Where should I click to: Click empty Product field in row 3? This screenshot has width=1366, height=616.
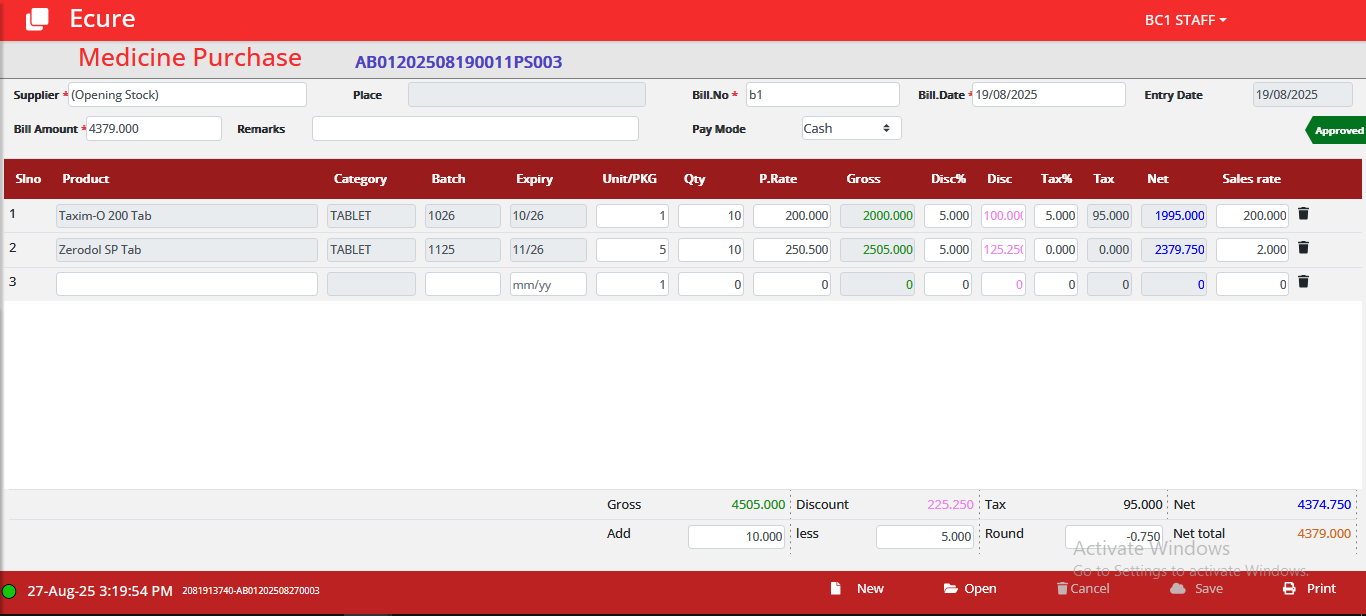tap(187, 284)
